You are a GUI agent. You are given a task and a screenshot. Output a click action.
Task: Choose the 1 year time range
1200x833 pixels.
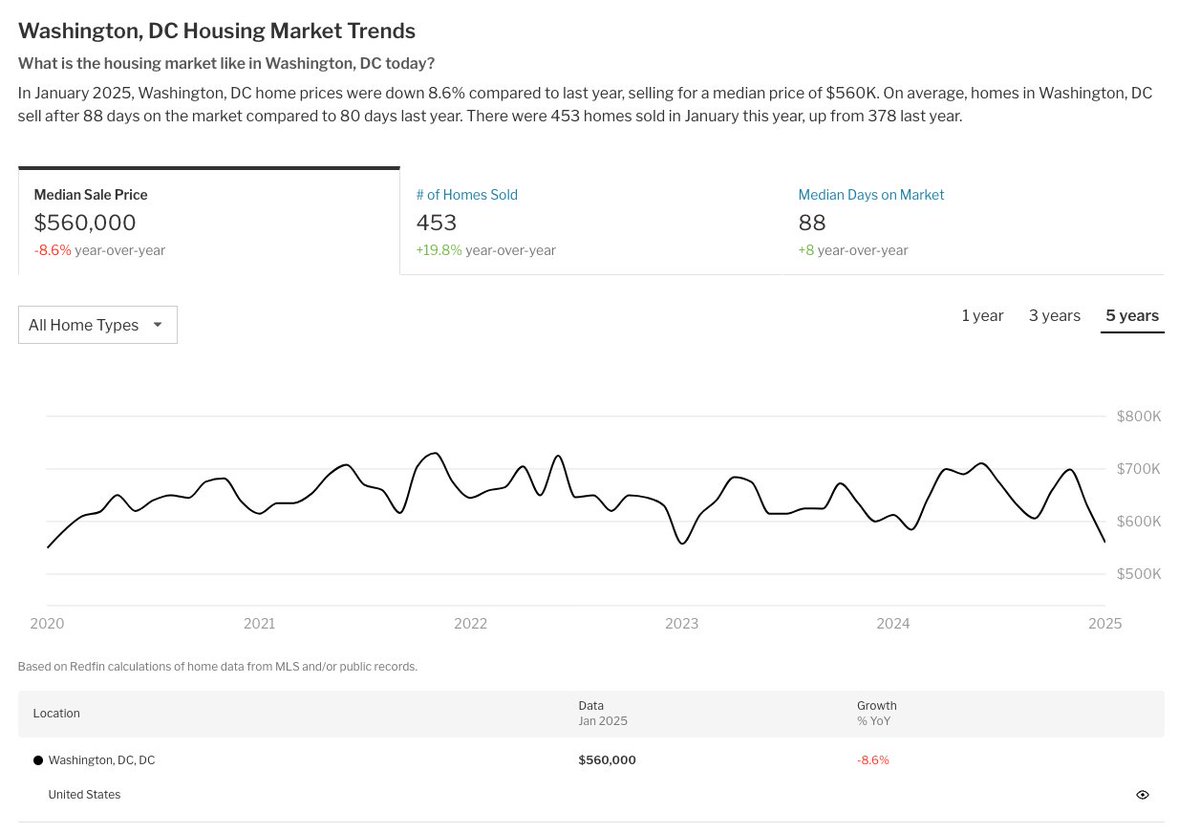[982, 316]
